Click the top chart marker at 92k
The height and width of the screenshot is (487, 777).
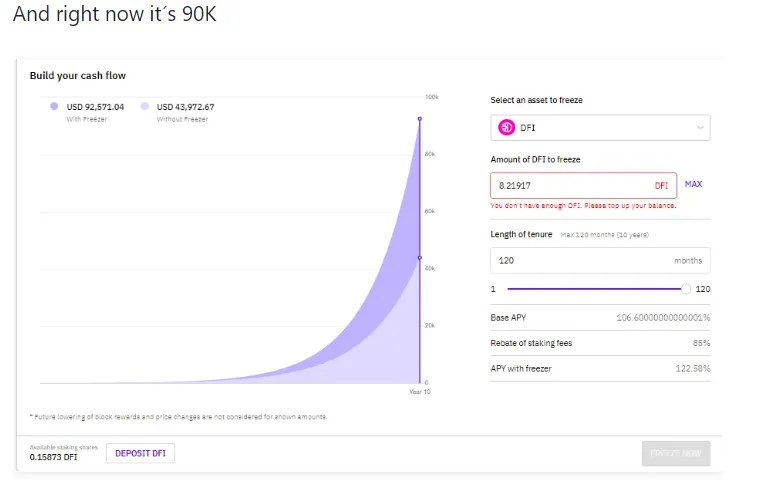click(x=420, y=119)
